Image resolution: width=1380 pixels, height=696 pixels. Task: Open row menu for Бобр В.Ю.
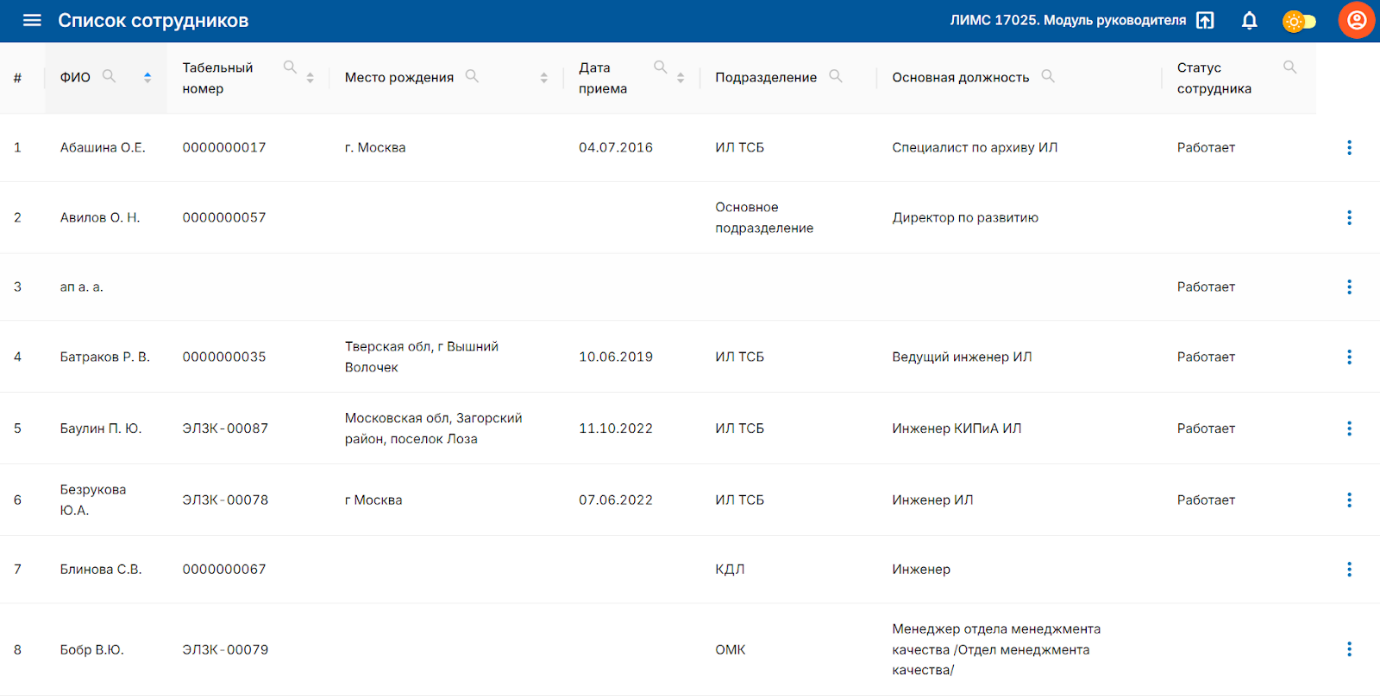[1349, 649]
